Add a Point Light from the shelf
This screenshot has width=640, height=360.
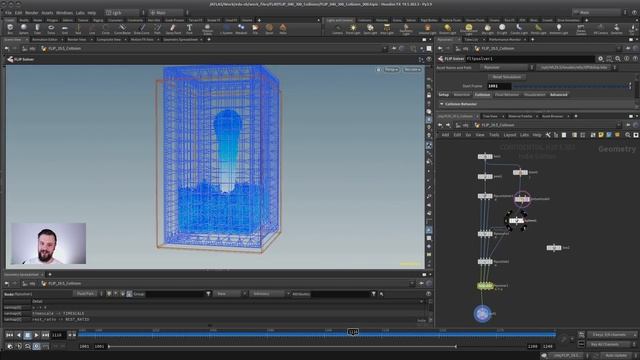[353, 29]
